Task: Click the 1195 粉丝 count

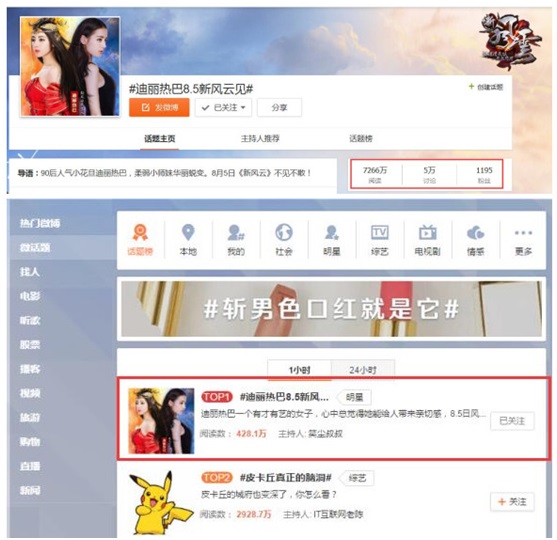Action: [484, 174]
